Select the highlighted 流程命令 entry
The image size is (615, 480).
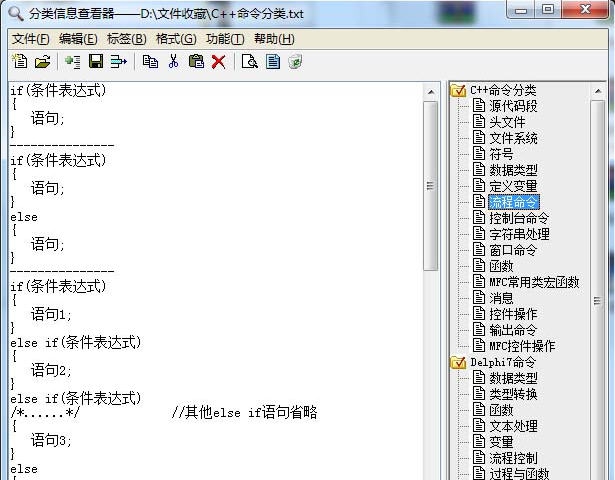pos(513,202)
